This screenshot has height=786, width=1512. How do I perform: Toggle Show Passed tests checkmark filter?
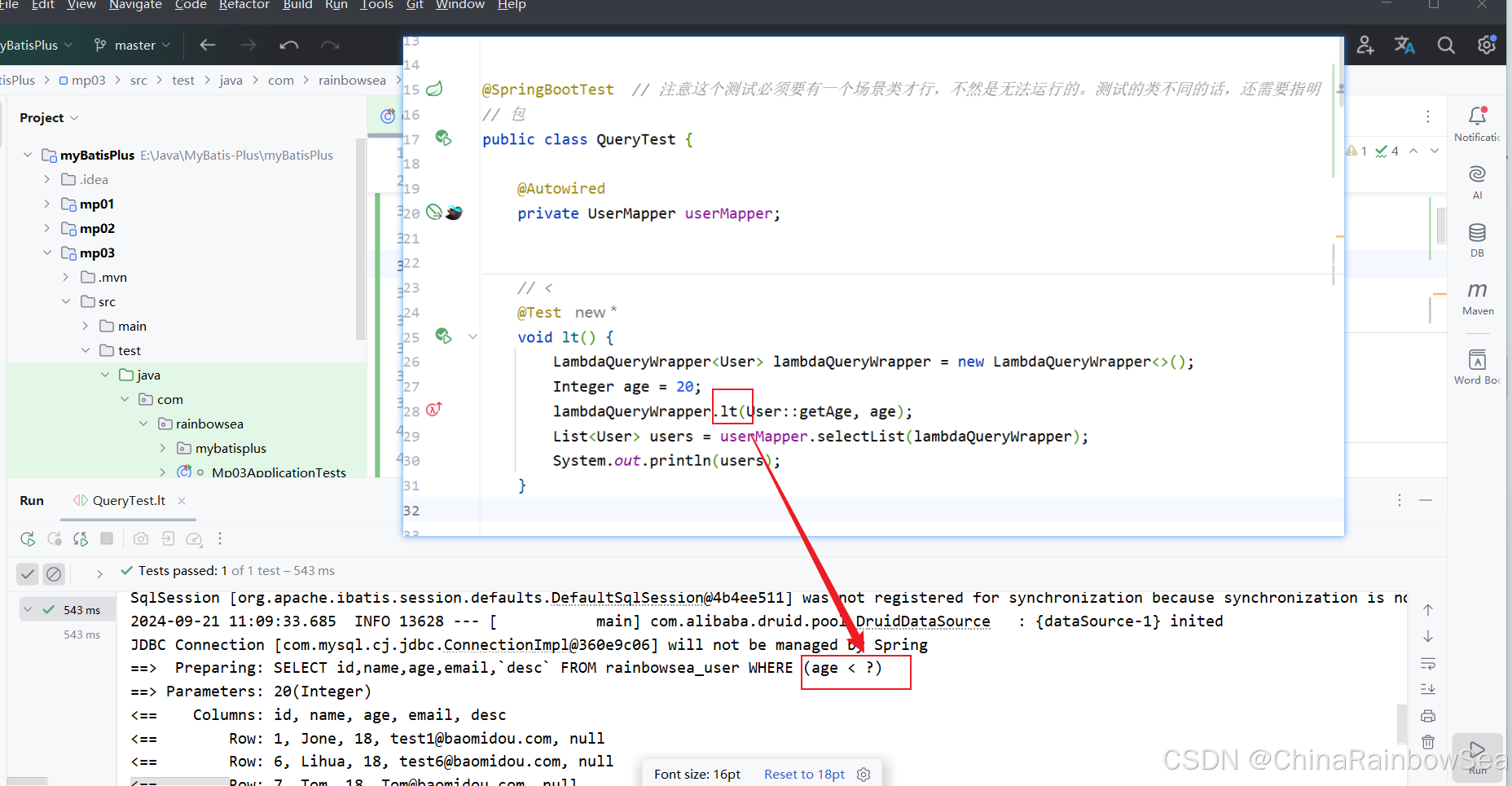28,574
